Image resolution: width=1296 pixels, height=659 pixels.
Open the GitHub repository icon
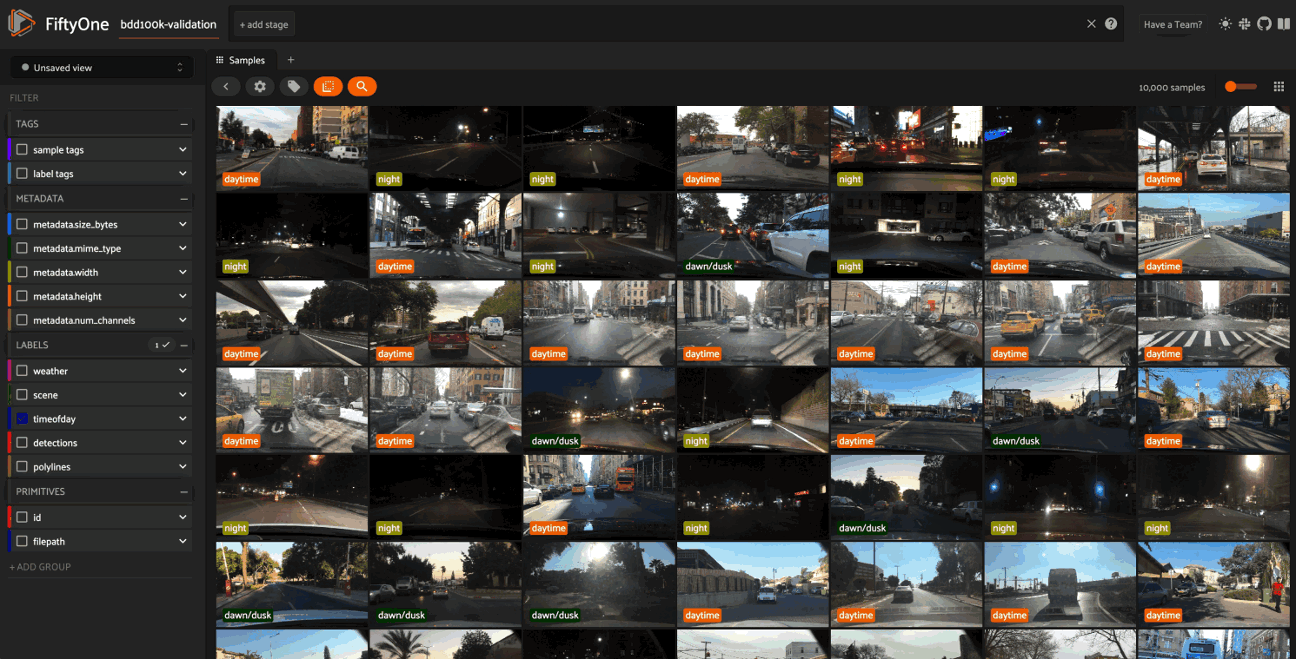pyautogui.click(x=1264, y=24)
